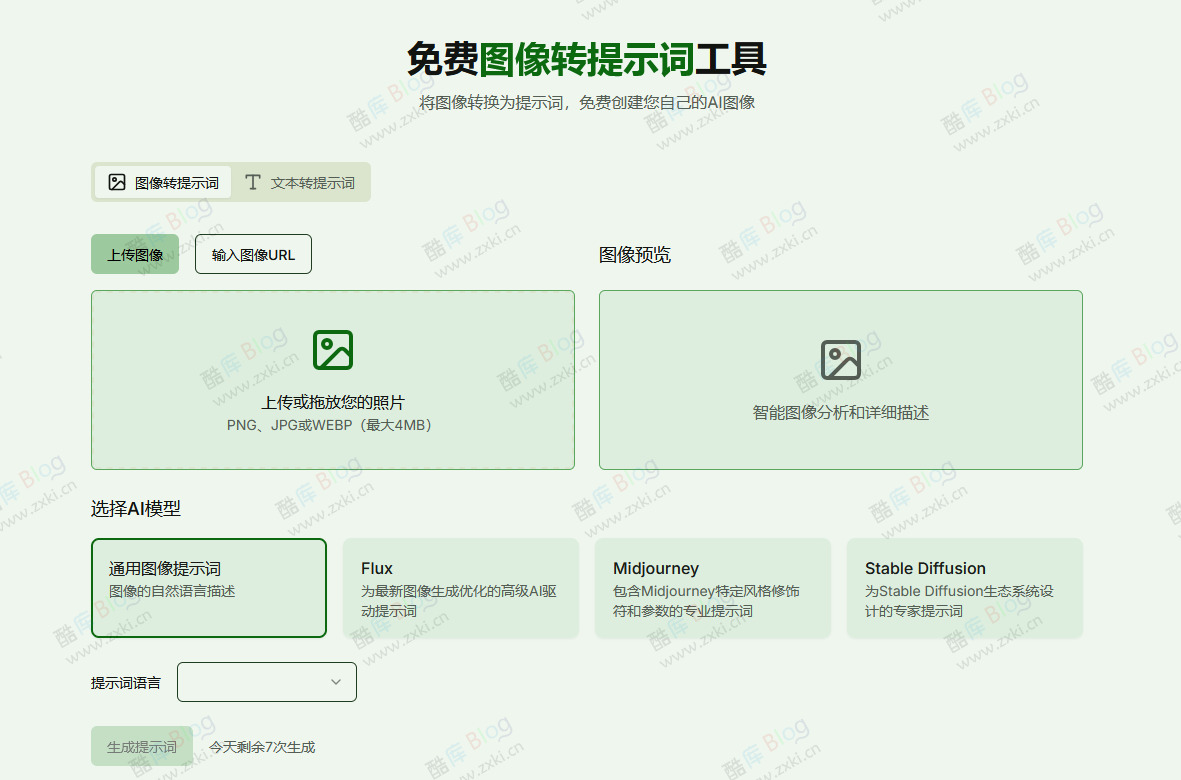Click the chevron arrow of the language selector
The height and width of the screenshot is (780, 1181).
[337, 682]
